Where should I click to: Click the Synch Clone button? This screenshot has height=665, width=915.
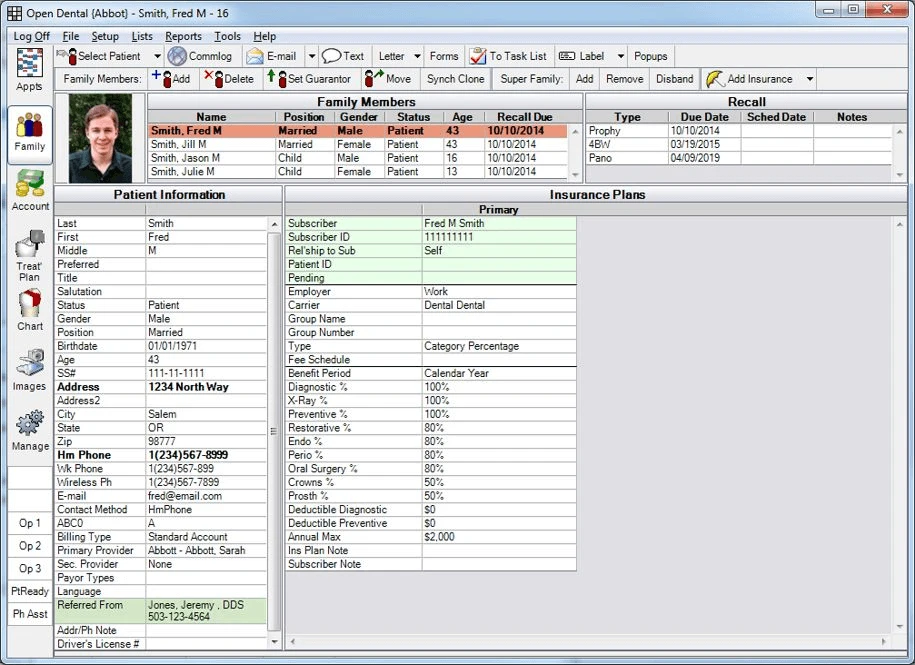[x=455, y=79]
